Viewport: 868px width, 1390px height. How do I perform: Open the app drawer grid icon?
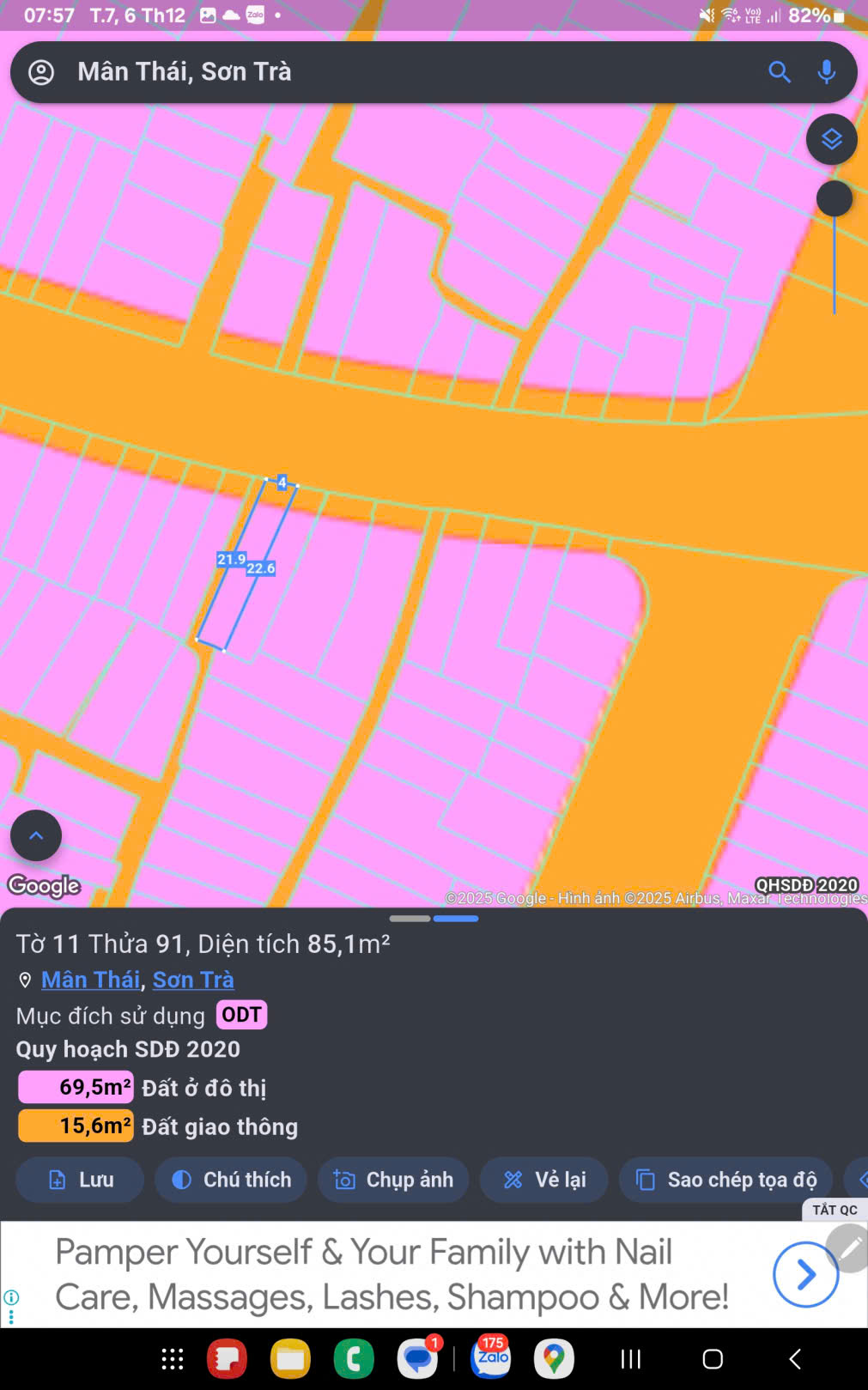173,1358
